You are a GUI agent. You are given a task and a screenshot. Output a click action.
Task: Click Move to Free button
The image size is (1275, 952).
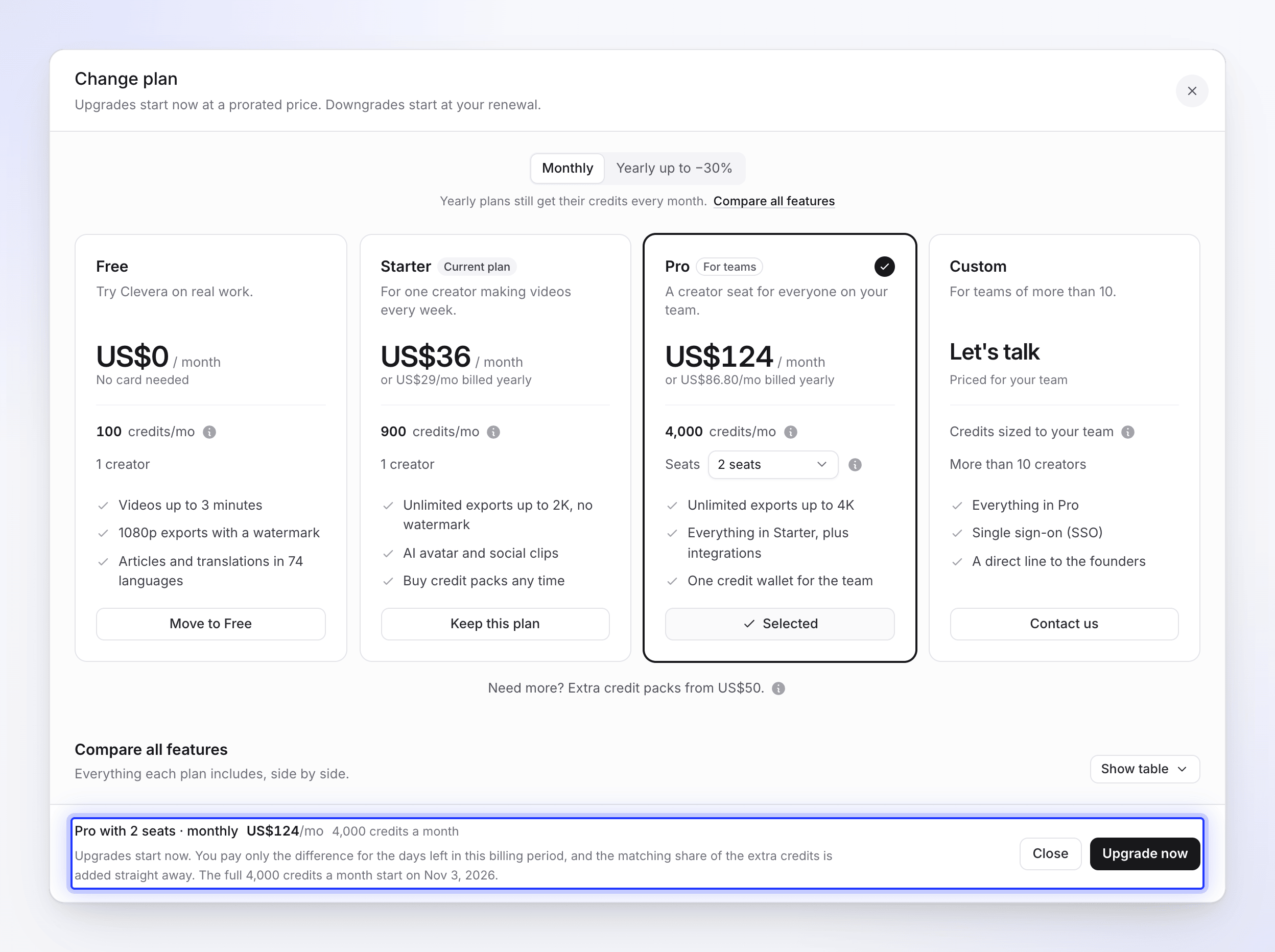click(x=211, y=624)
